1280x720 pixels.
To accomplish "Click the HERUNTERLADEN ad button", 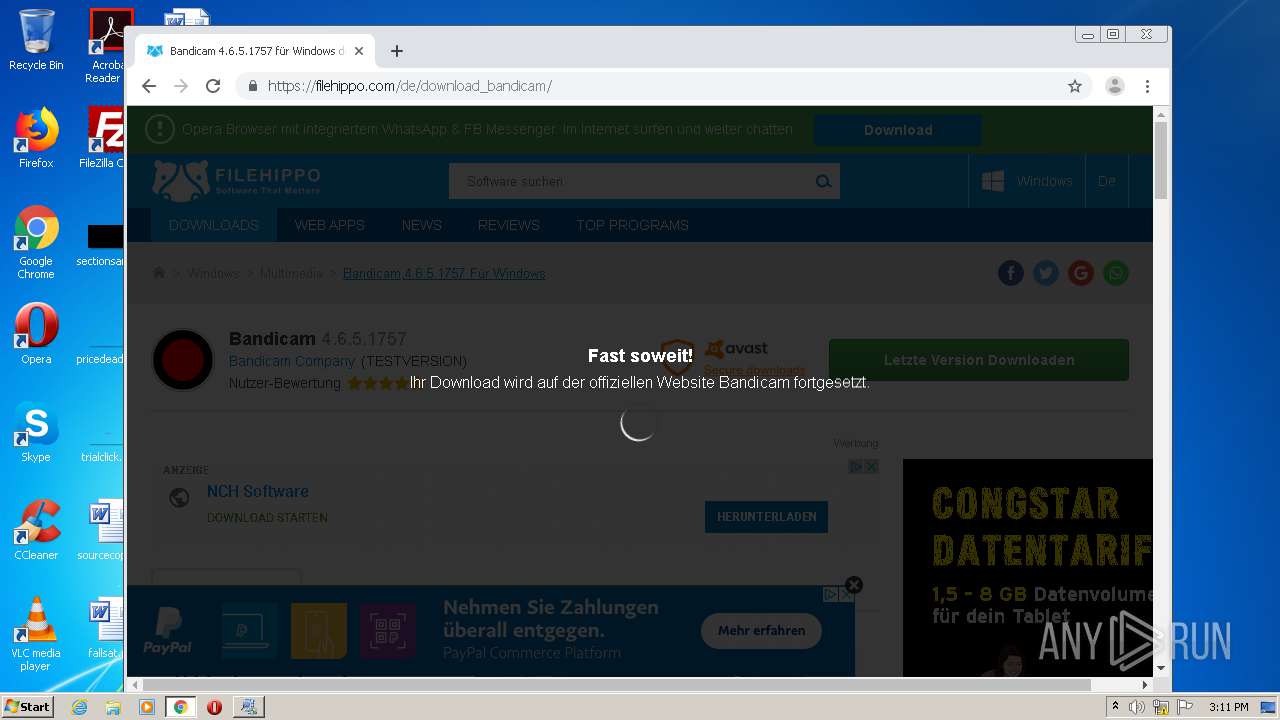I will coord(766,517).
